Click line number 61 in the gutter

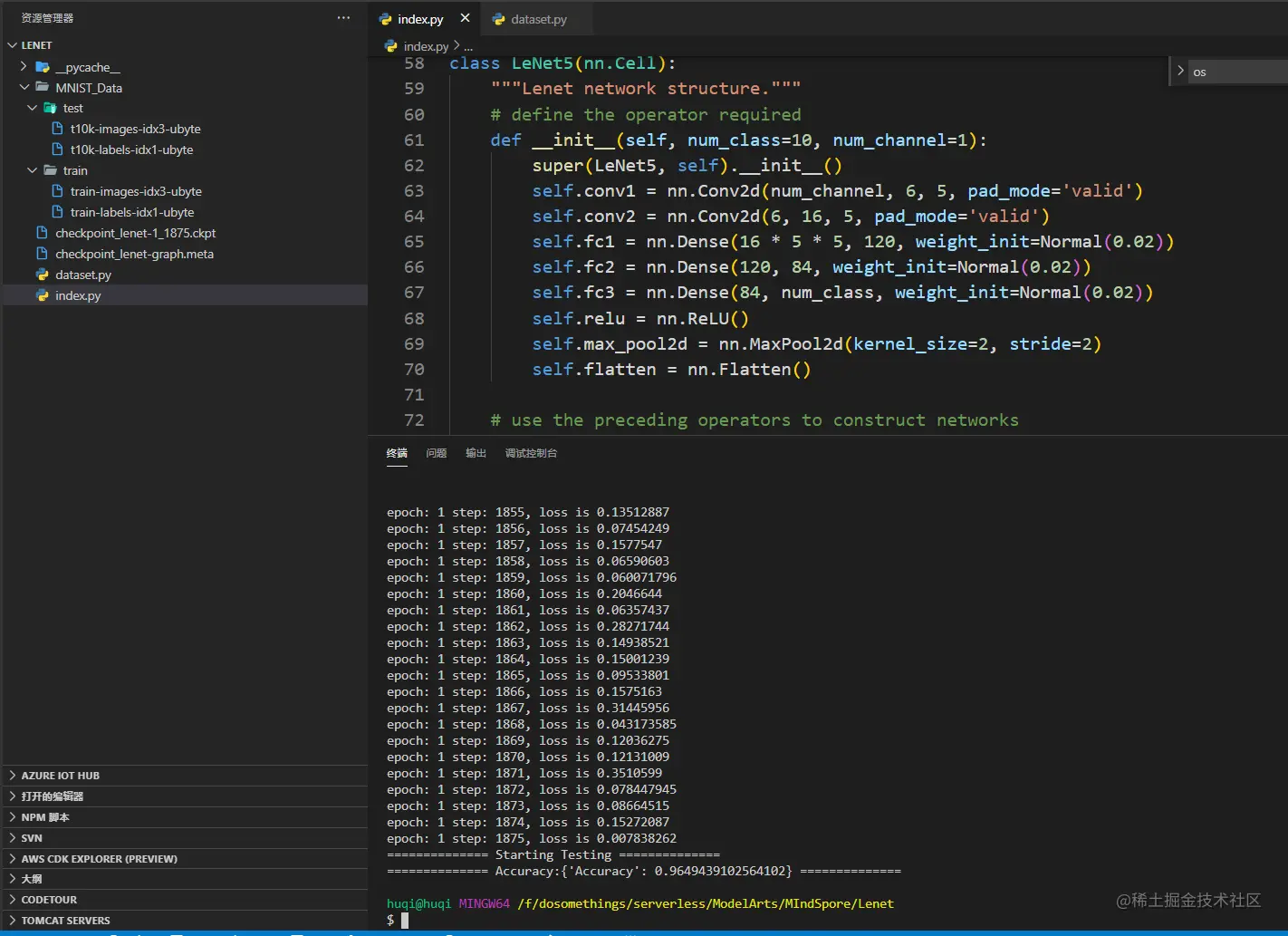(x=414, y=140)
